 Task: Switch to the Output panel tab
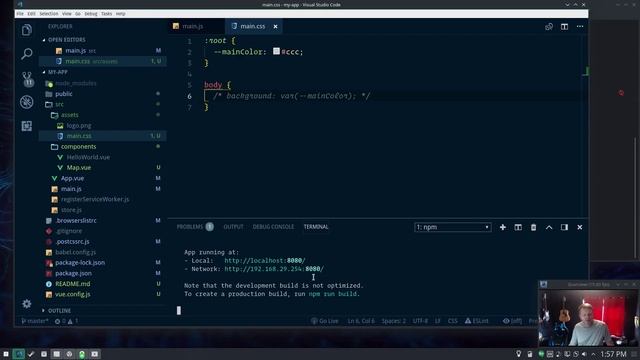click(233, 227)
